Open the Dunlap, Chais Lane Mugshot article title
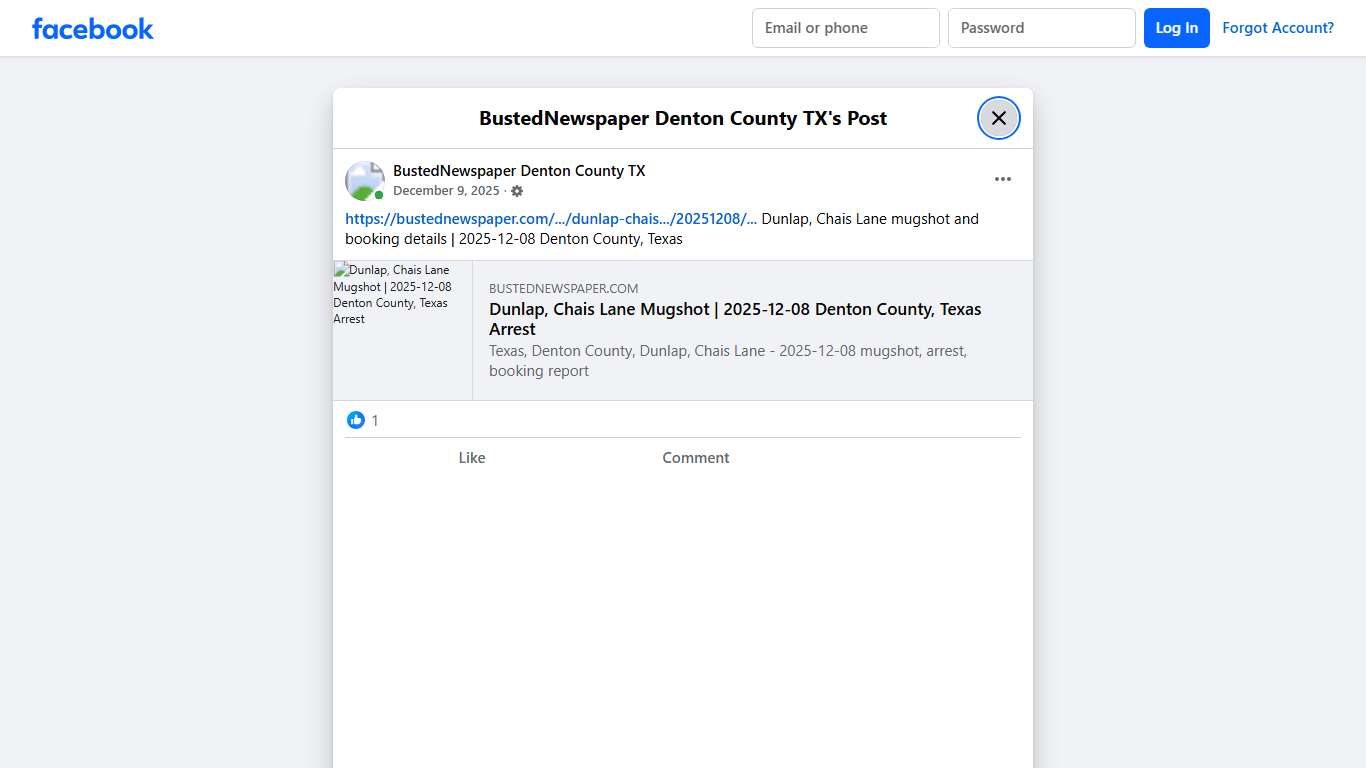The image size is (1366, 768). (735, 318)
